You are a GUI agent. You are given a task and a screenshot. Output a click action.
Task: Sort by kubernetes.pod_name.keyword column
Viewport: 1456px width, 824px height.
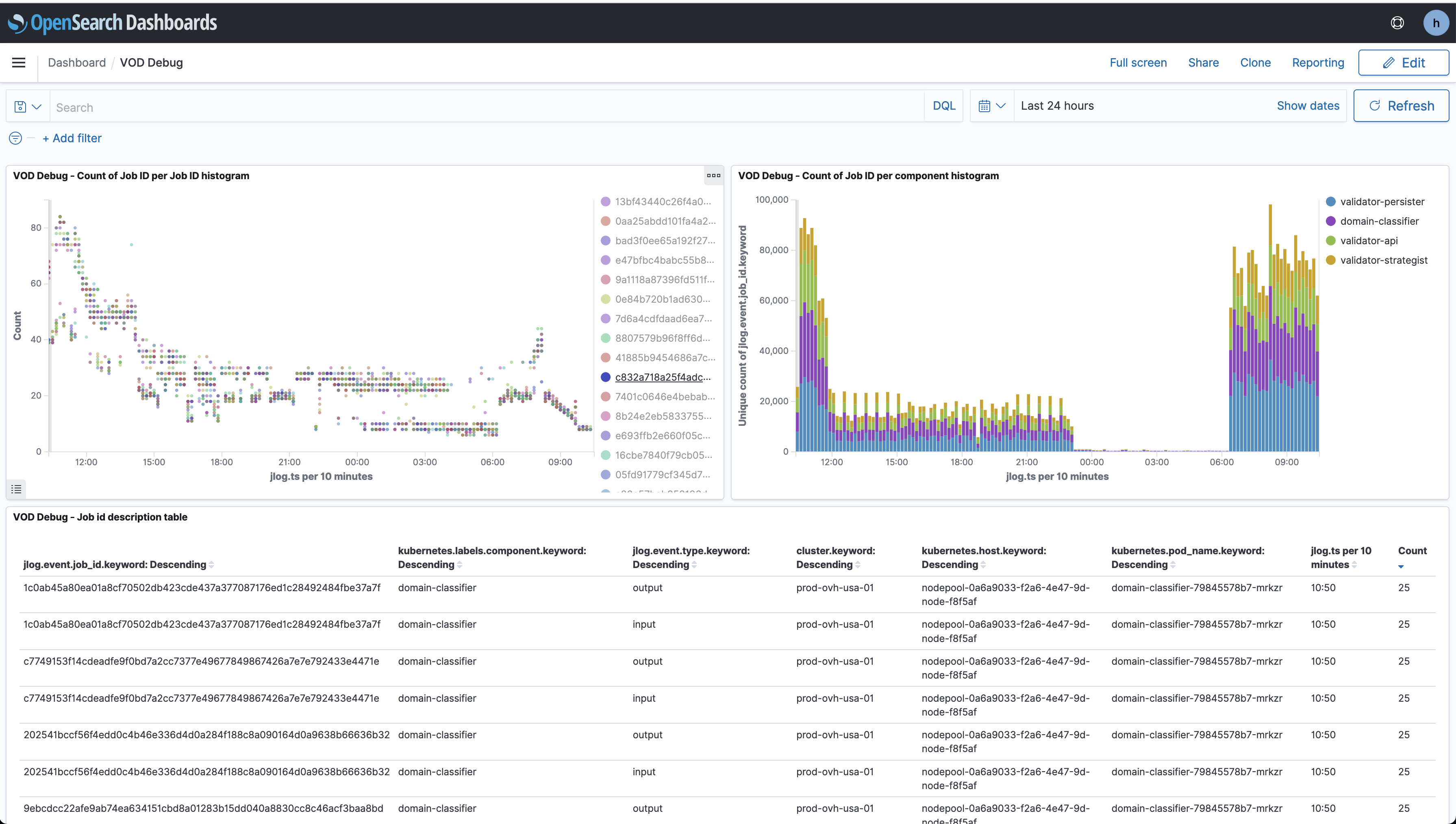point(1187,557)
